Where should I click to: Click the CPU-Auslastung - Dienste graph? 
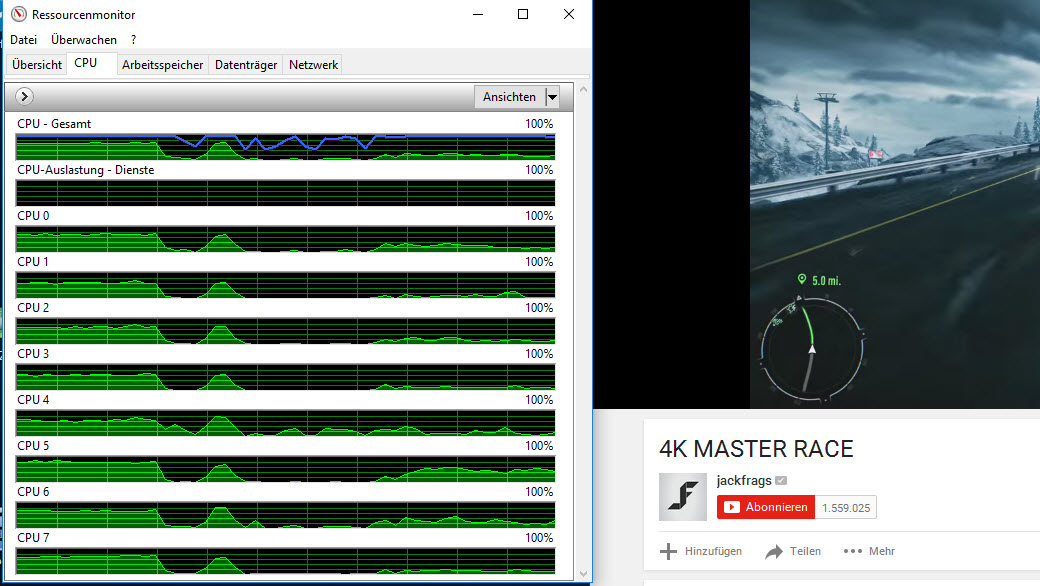pyautogui.click(x=285, y=193)
